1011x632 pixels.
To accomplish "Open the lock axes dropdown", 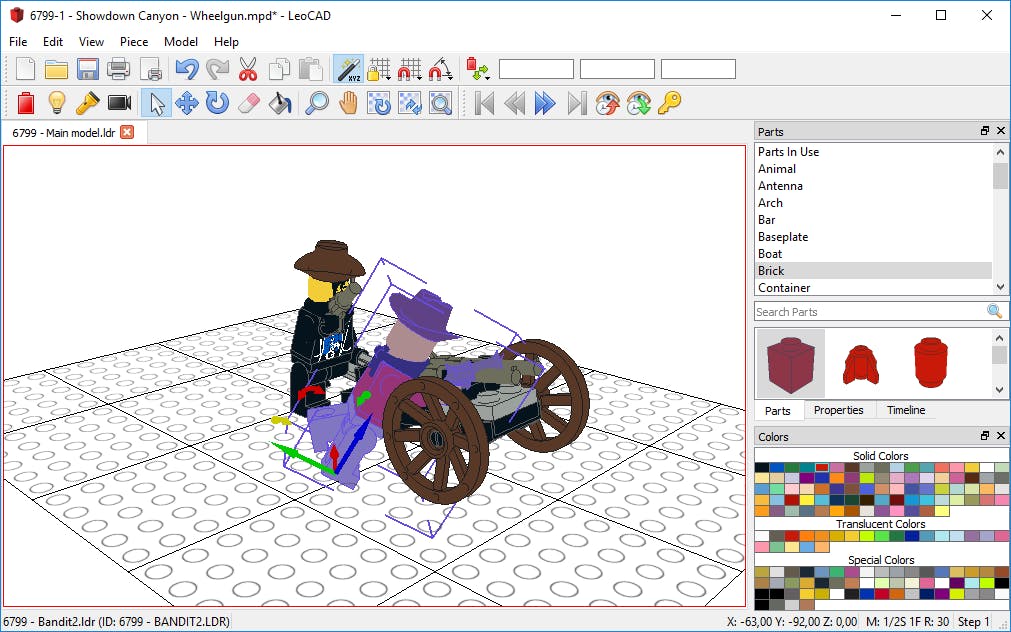I will point(379,69).
